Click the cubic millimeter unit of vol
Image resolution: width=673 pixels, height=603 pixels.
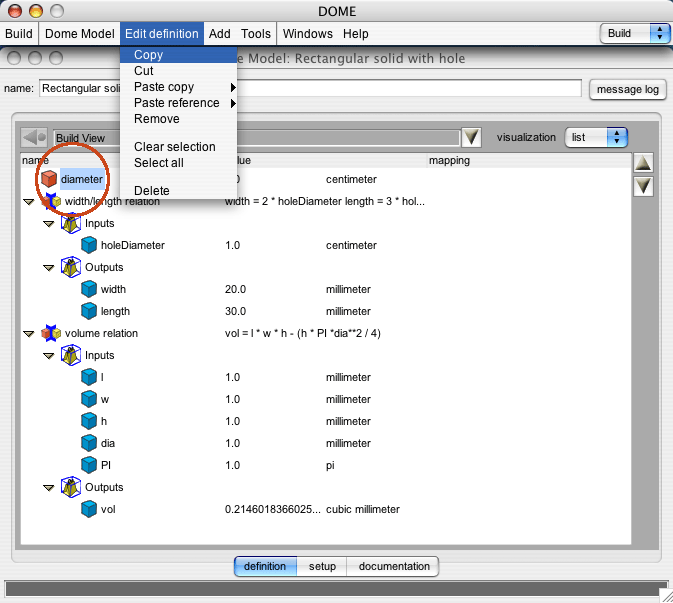(363, 509)
